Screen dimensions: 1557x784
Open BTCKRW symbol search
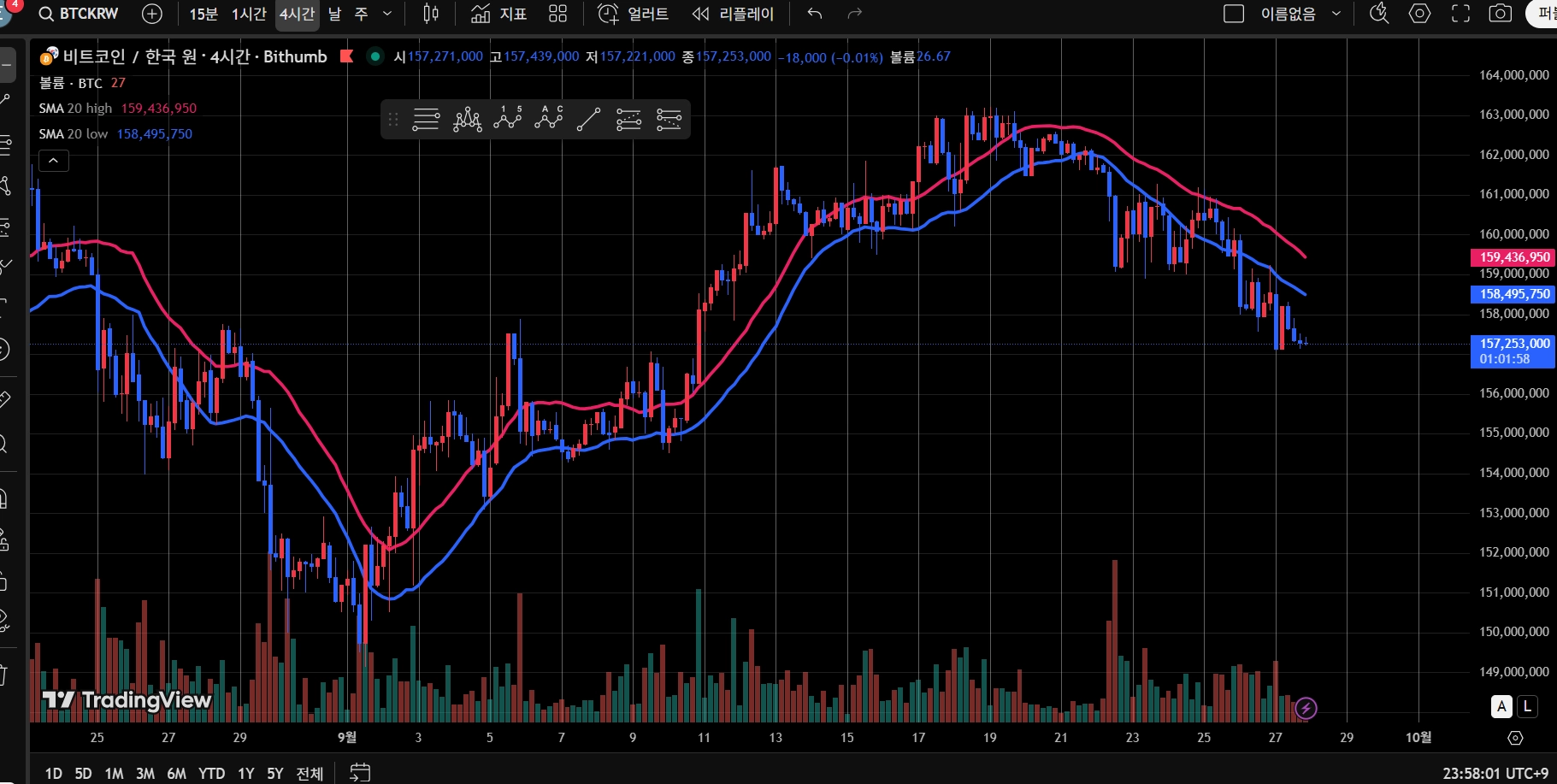79,14
